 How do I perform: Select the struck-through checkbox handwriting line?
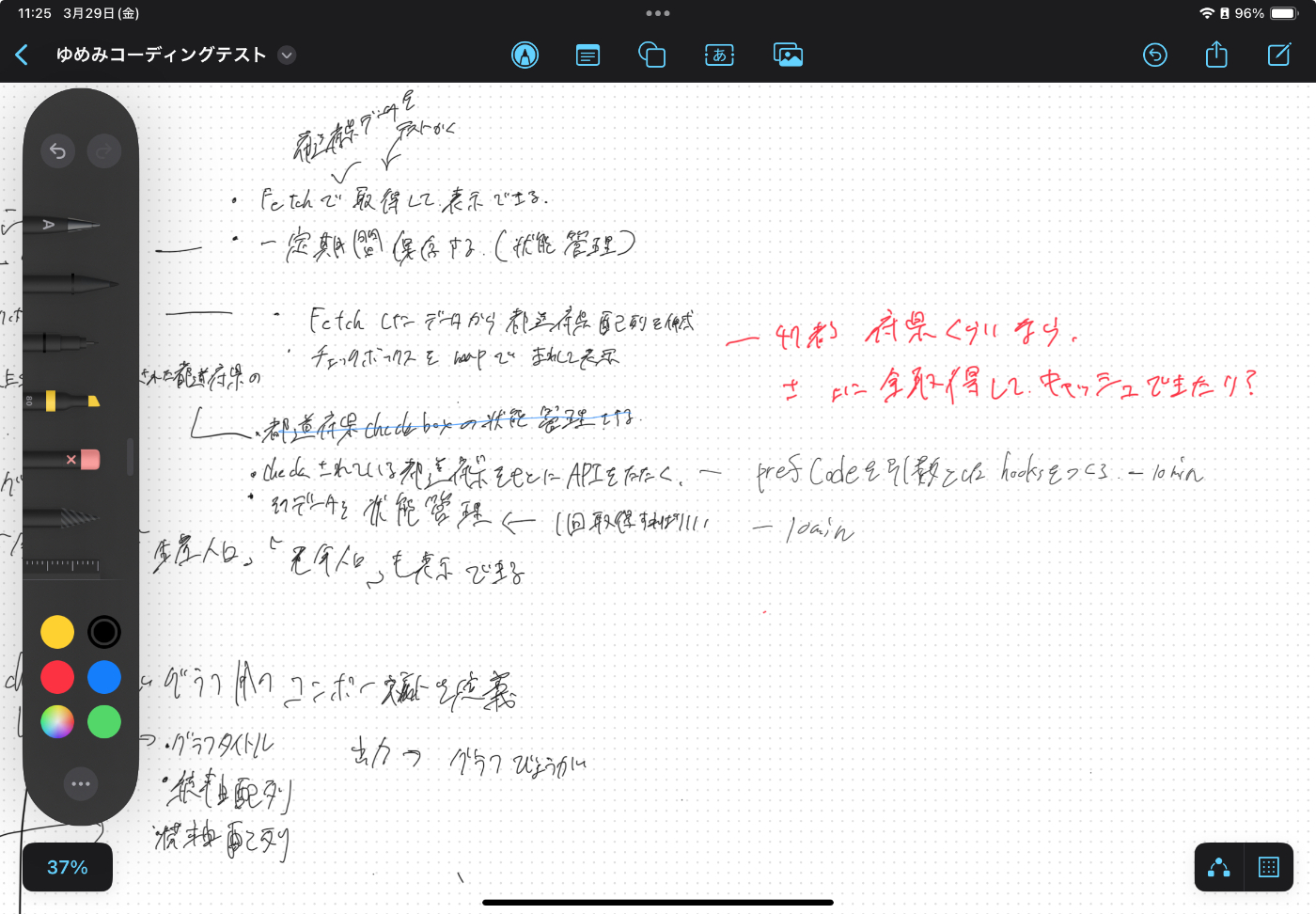pos(451,423)
